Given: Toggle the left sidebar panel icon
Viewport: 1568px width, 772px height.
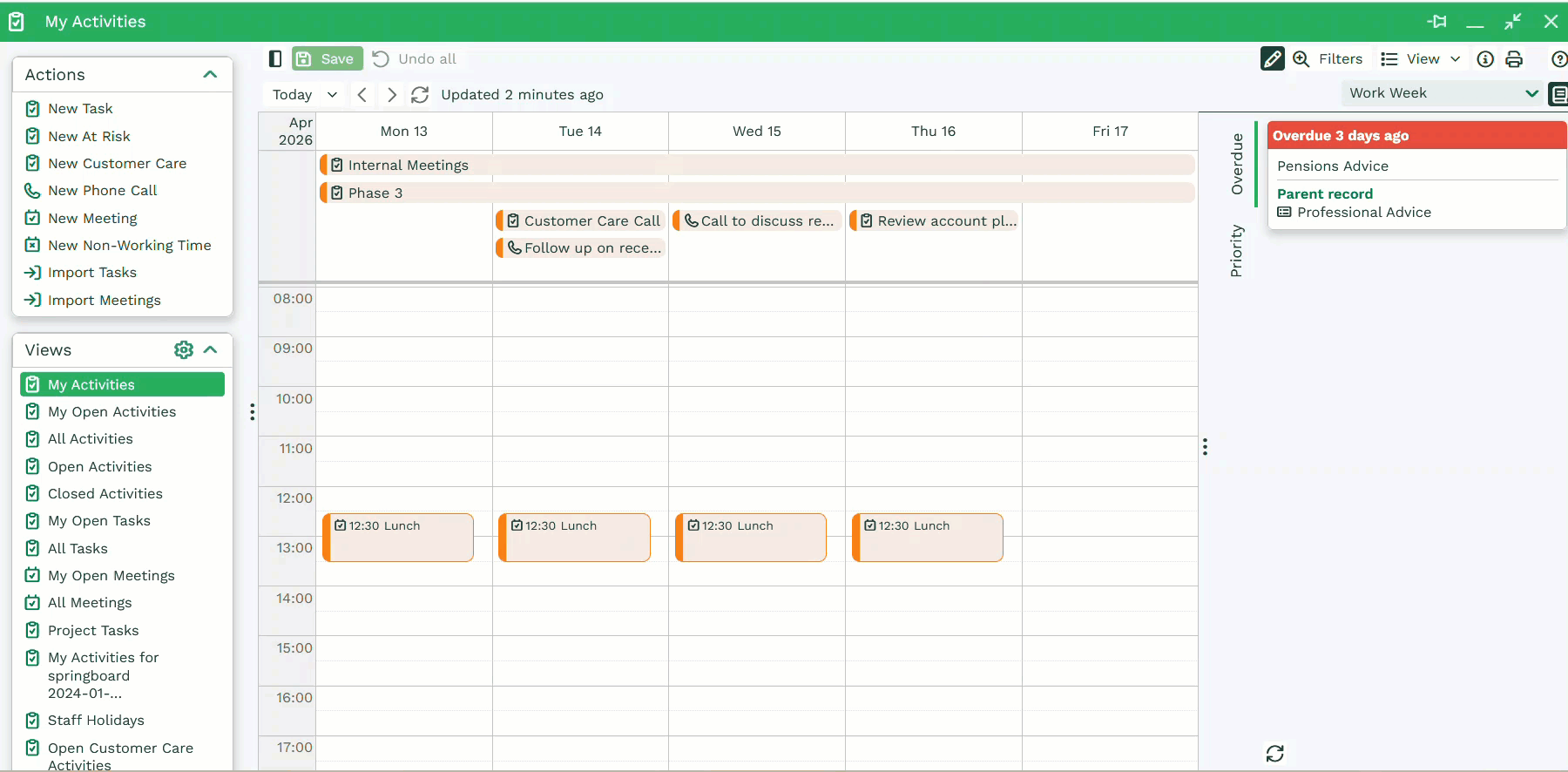Looking at the screenshot, I should pos(275,58).
